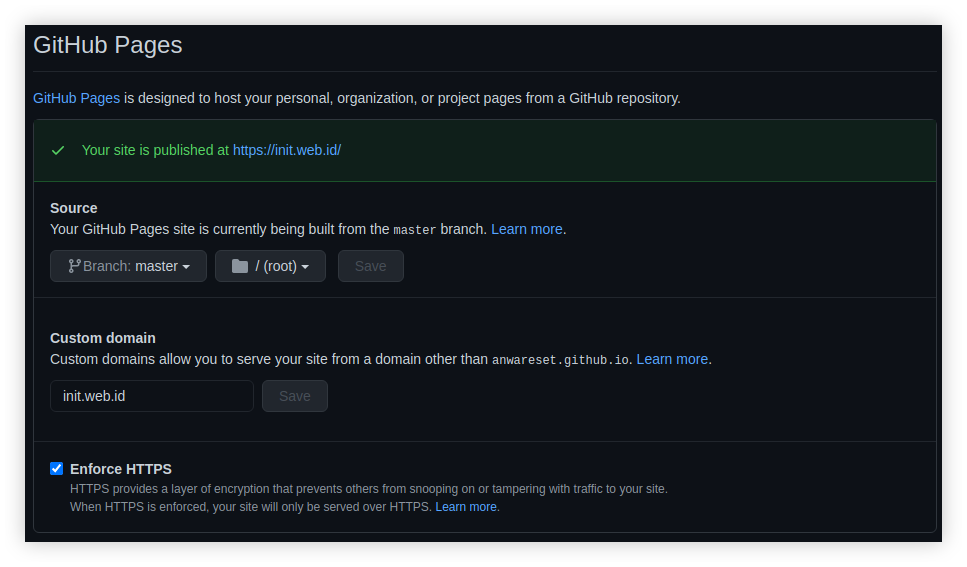Click the git branch icon
The width and height of the screenshot is (967, 567).
point(74,266)
